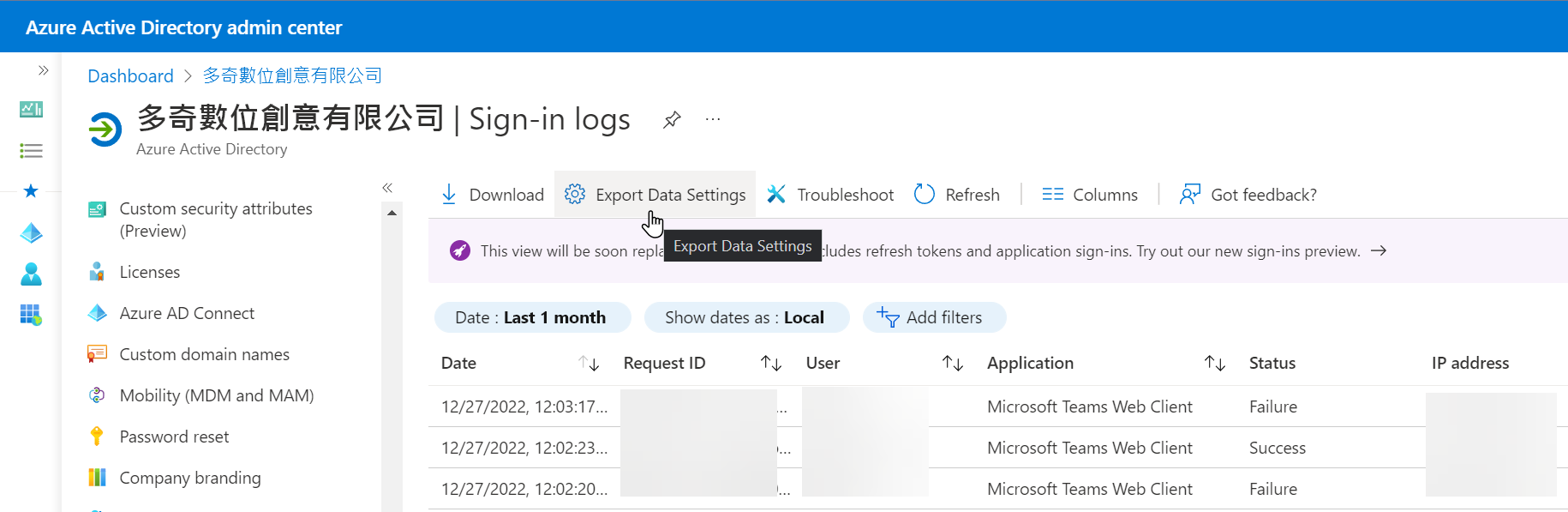This screenshot has height=512, width=1568.
Task: Click the Company branding bars icon
Action: pos(97,478)
